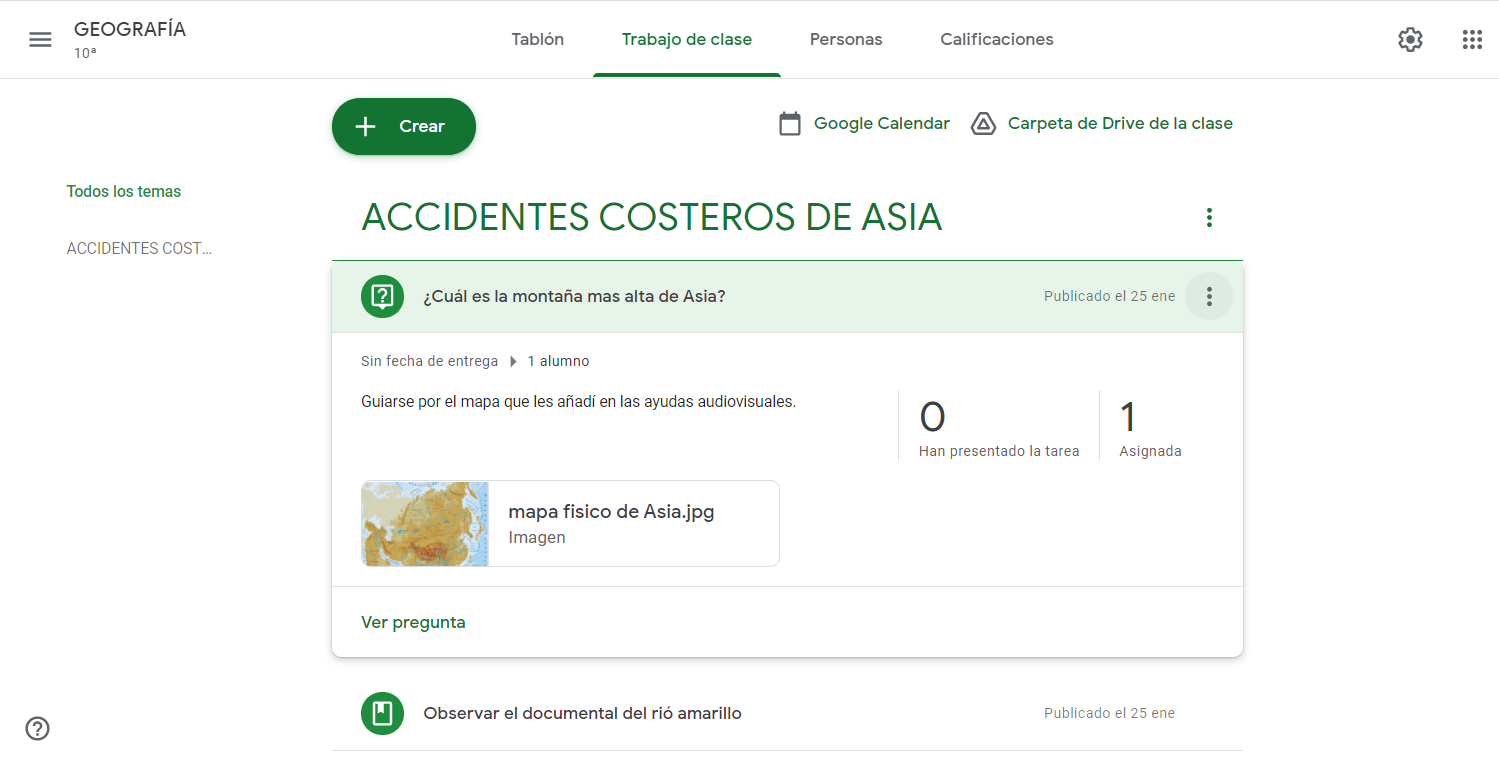Open the ACCIDENTES COSTEROS DE ASIA topic heading
The image size is (1499, 761).
(x=652, y=217)
